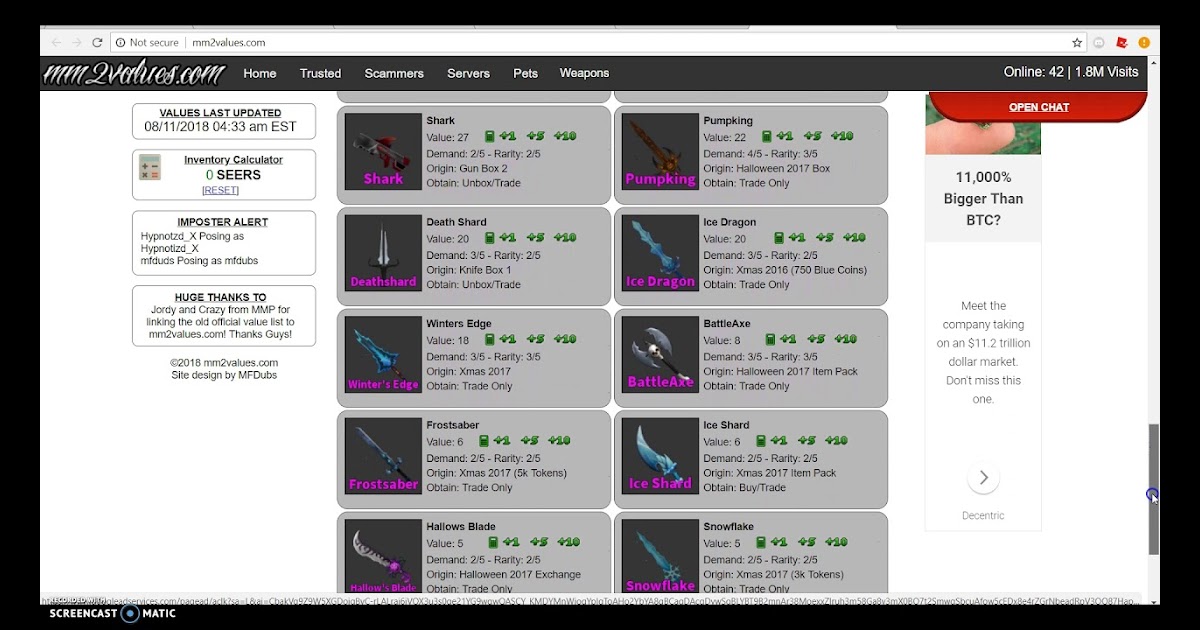Add +10 to Frostsaber
Screen dimensions: 1200x630
click(559, 441)
